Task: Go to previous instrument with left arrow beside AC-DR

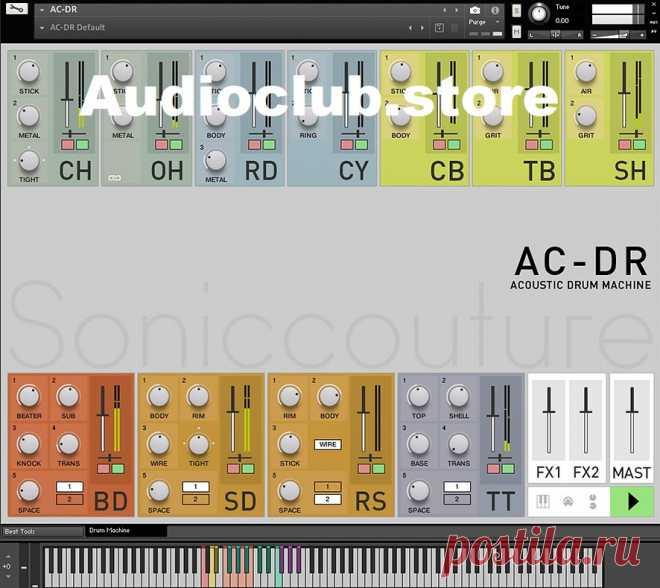Action: pos(444,10)
